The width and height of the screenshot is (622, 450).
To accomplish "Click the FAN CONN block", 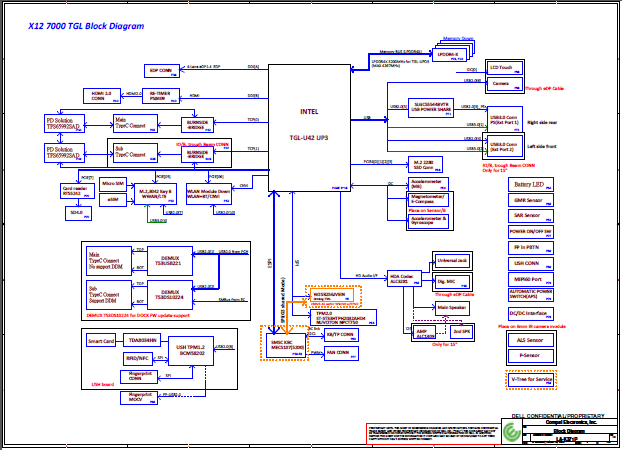I will click(347, 351).
